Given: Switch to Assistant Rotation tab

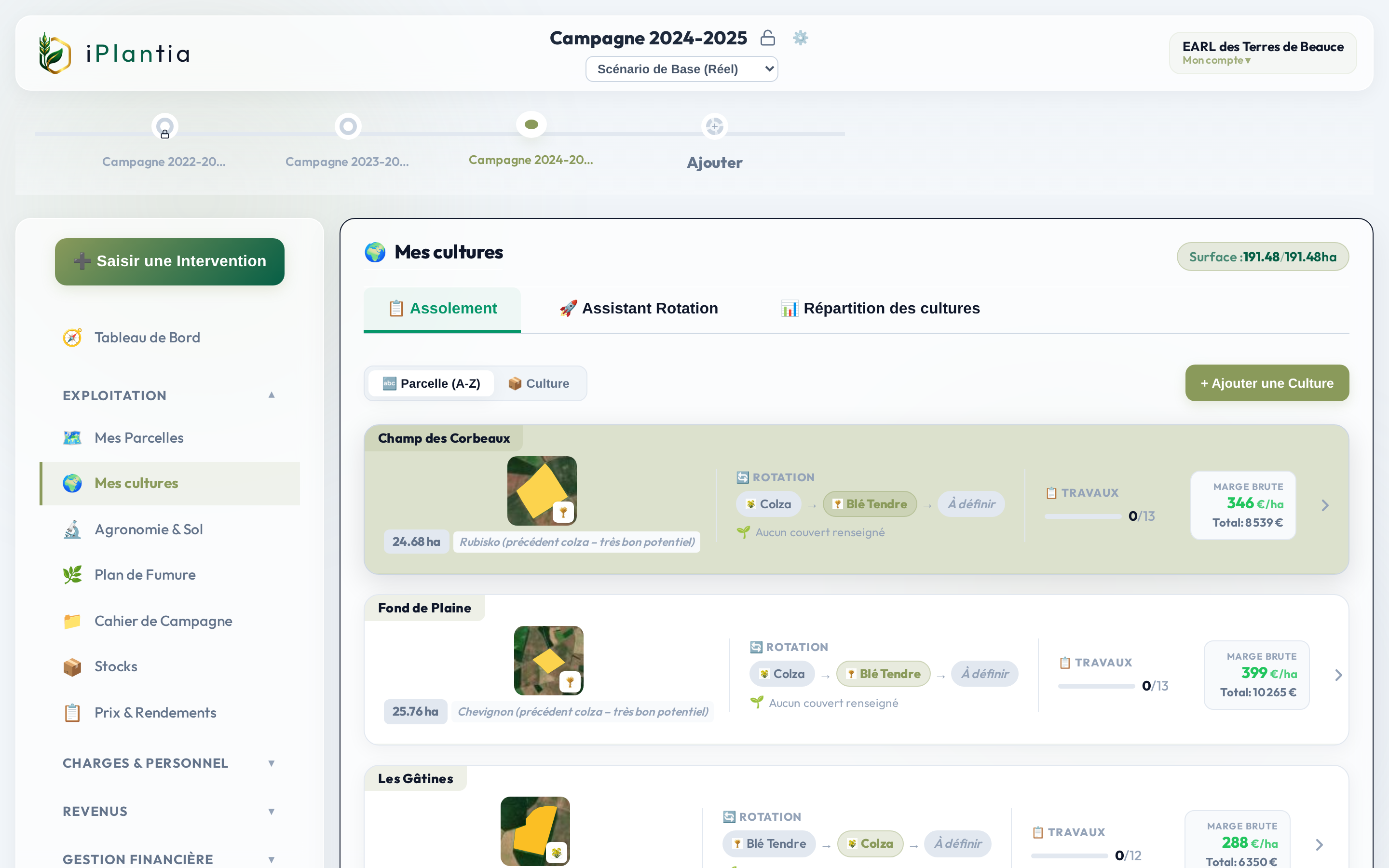Looking at the screenshot, I should click(x=639, y=309).
